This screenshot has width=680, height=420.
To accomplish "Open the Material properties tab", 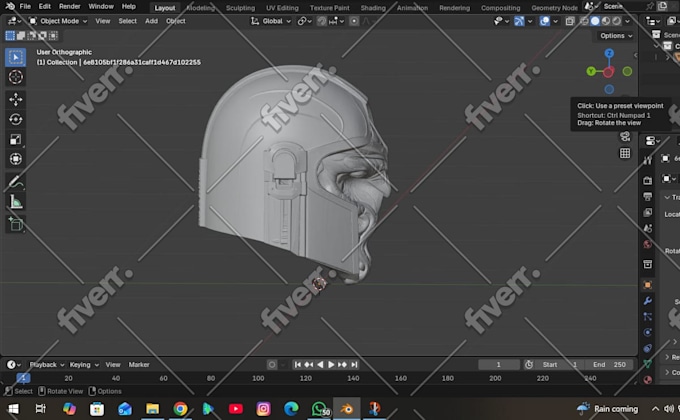I will 647,380.
